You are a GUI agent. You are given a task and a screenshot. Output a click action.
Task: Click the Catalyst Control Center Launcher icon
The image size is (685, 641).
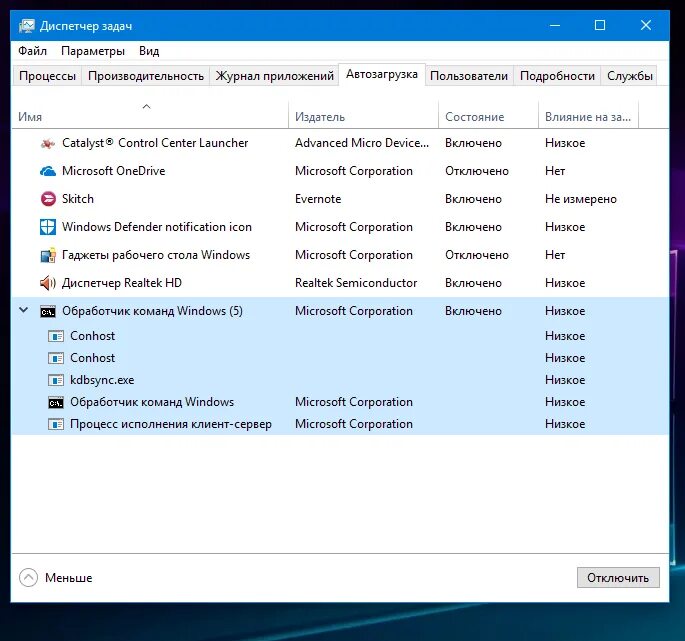[x=48, y=143]
